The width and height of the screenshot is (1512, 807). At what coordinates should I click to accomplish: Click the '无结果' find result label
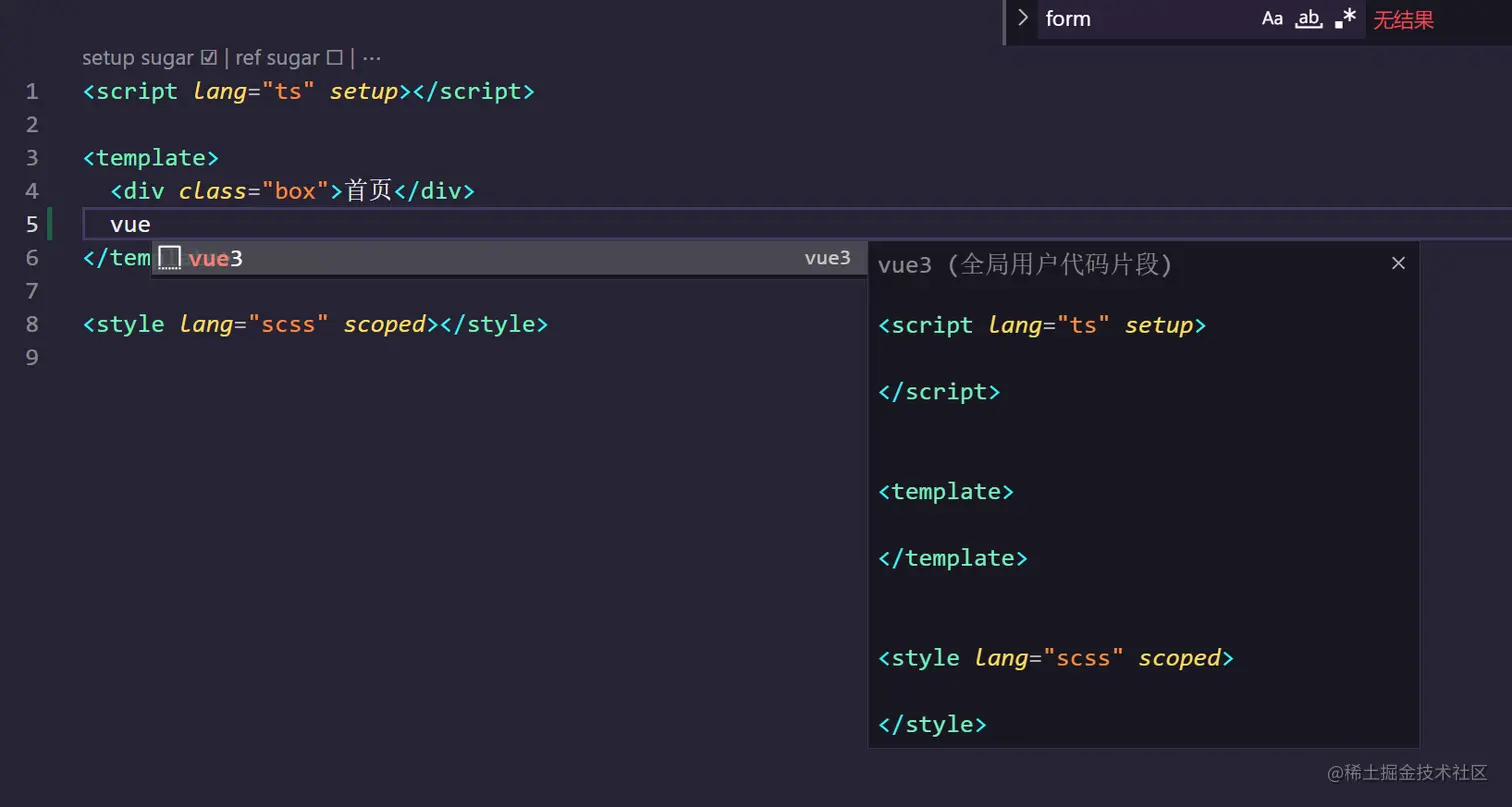coord(1403,19)
